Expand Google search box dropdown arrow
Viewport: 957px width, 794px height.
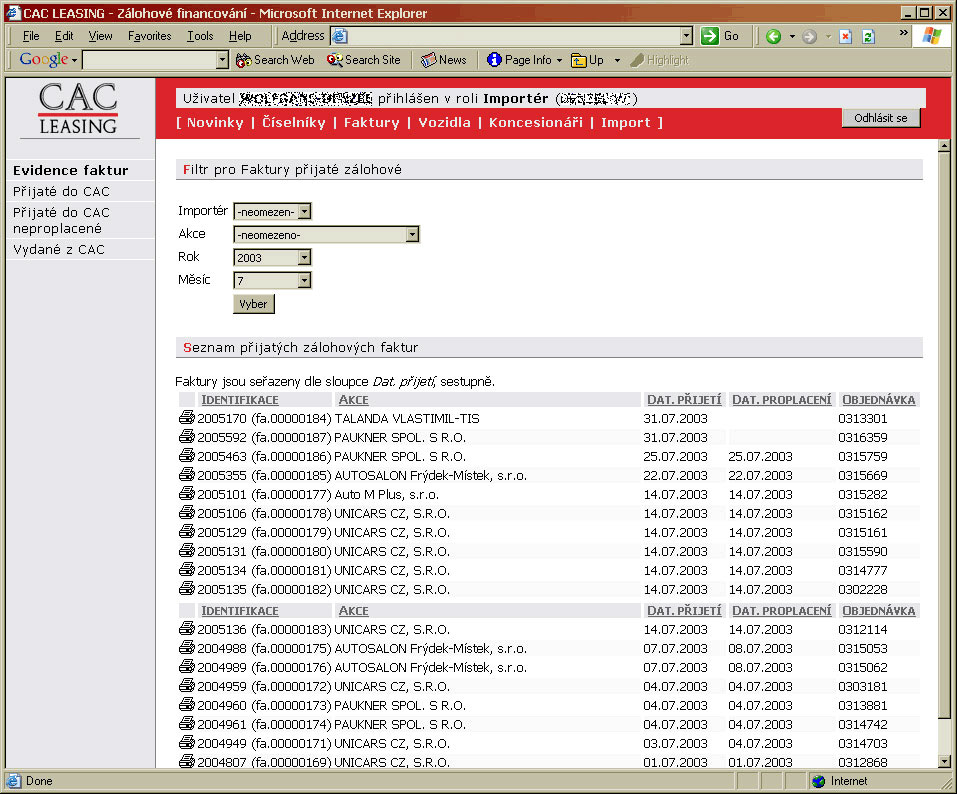pyautogui.click(x=223, y=60)
